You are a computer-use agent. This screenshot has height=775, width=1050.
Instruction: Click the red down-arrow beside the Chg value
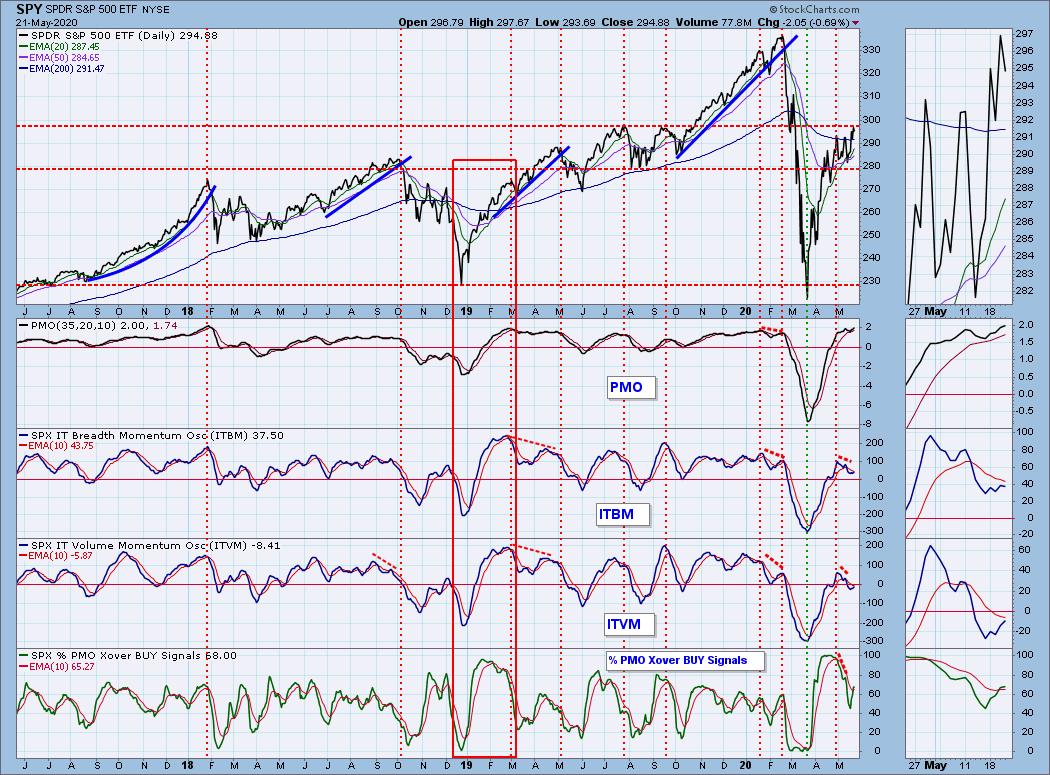point(854,23)
